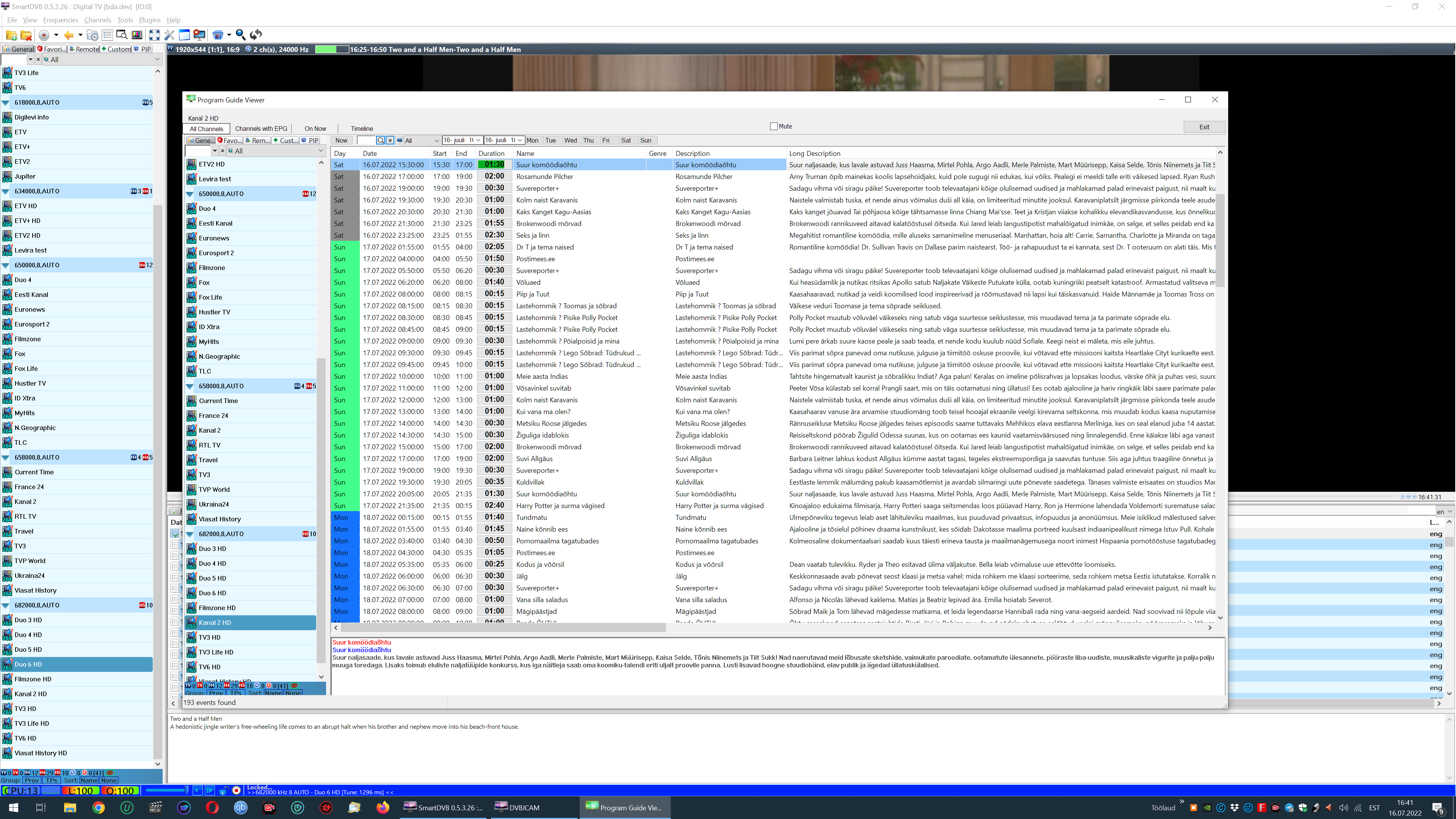This screenshot has width=1456, height=819.
Task: Open the record button dropdown arrow in toolbar
Action: (x=56, y=35)
